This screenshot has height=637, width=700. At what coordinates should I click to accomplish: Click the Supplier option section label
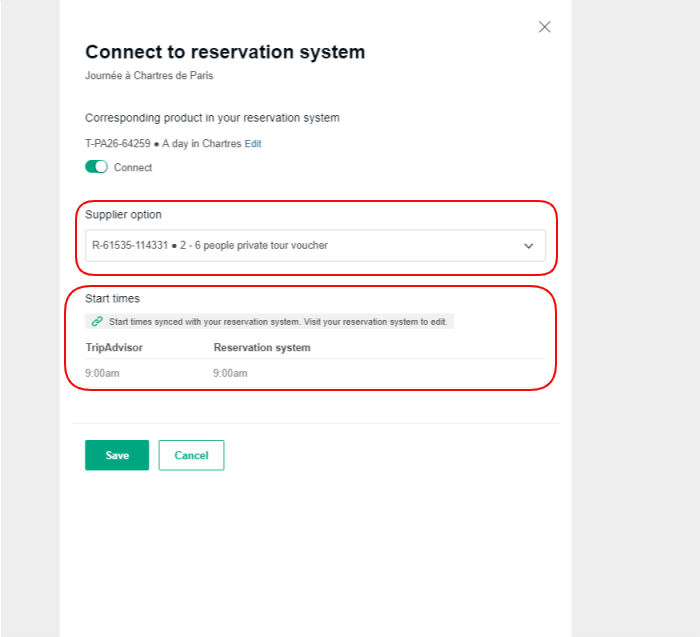pos(123,215)
